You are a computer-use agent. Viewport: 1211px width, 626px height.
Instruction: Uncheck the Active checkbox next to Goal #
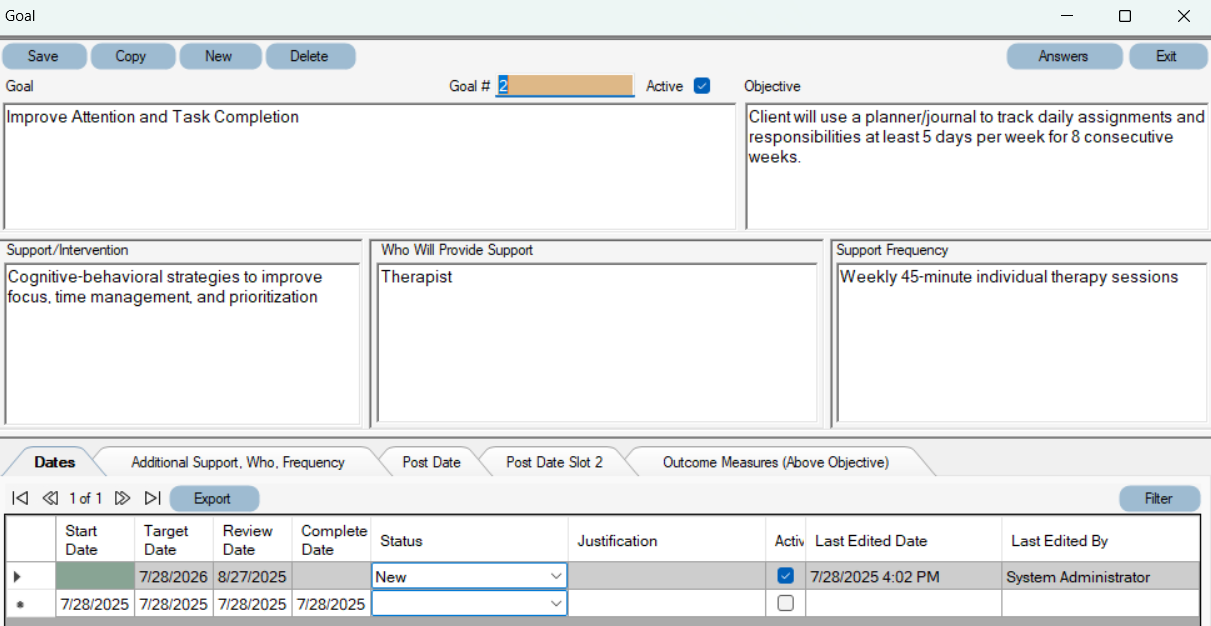(702, 86)
